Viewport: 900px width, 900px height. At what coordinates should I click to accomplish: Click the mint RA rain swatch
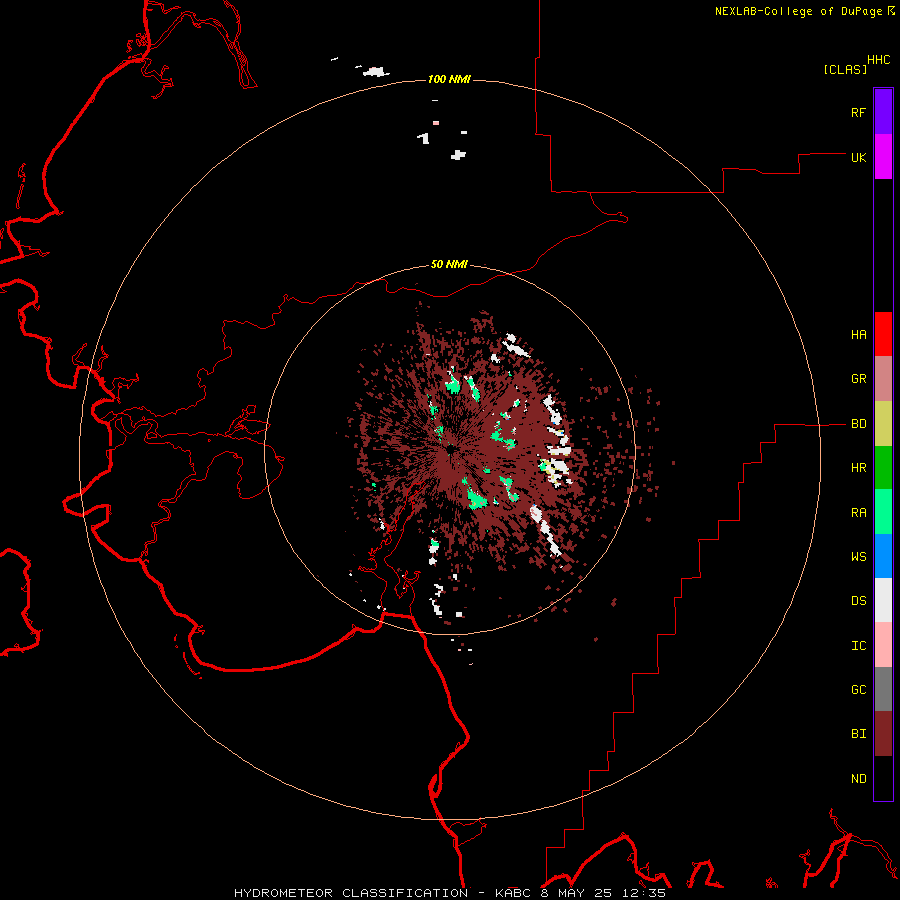[x=883, y=512]
